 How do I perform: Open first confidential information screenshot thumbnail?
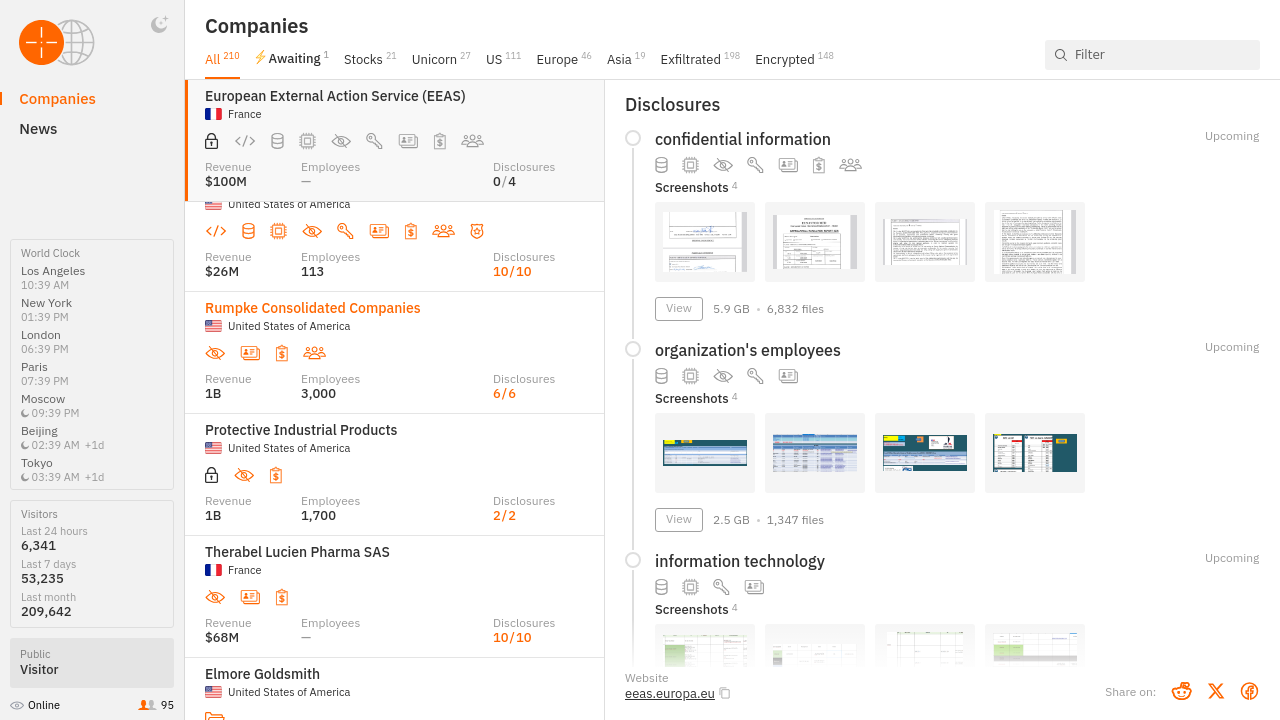point(705,242)
